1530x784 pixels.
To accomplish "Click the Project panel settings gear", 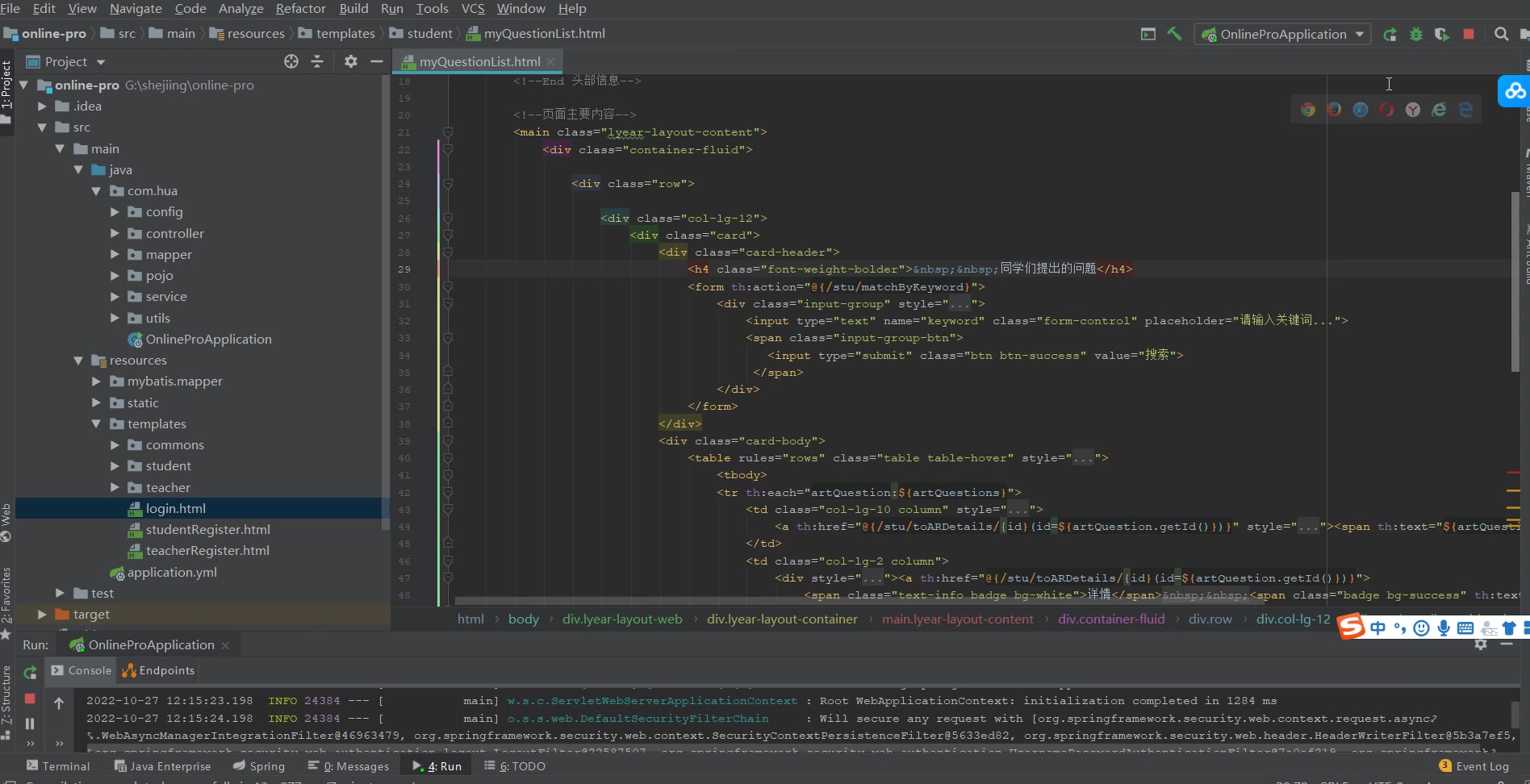I will pyautogui.click(x=350, y=61).
